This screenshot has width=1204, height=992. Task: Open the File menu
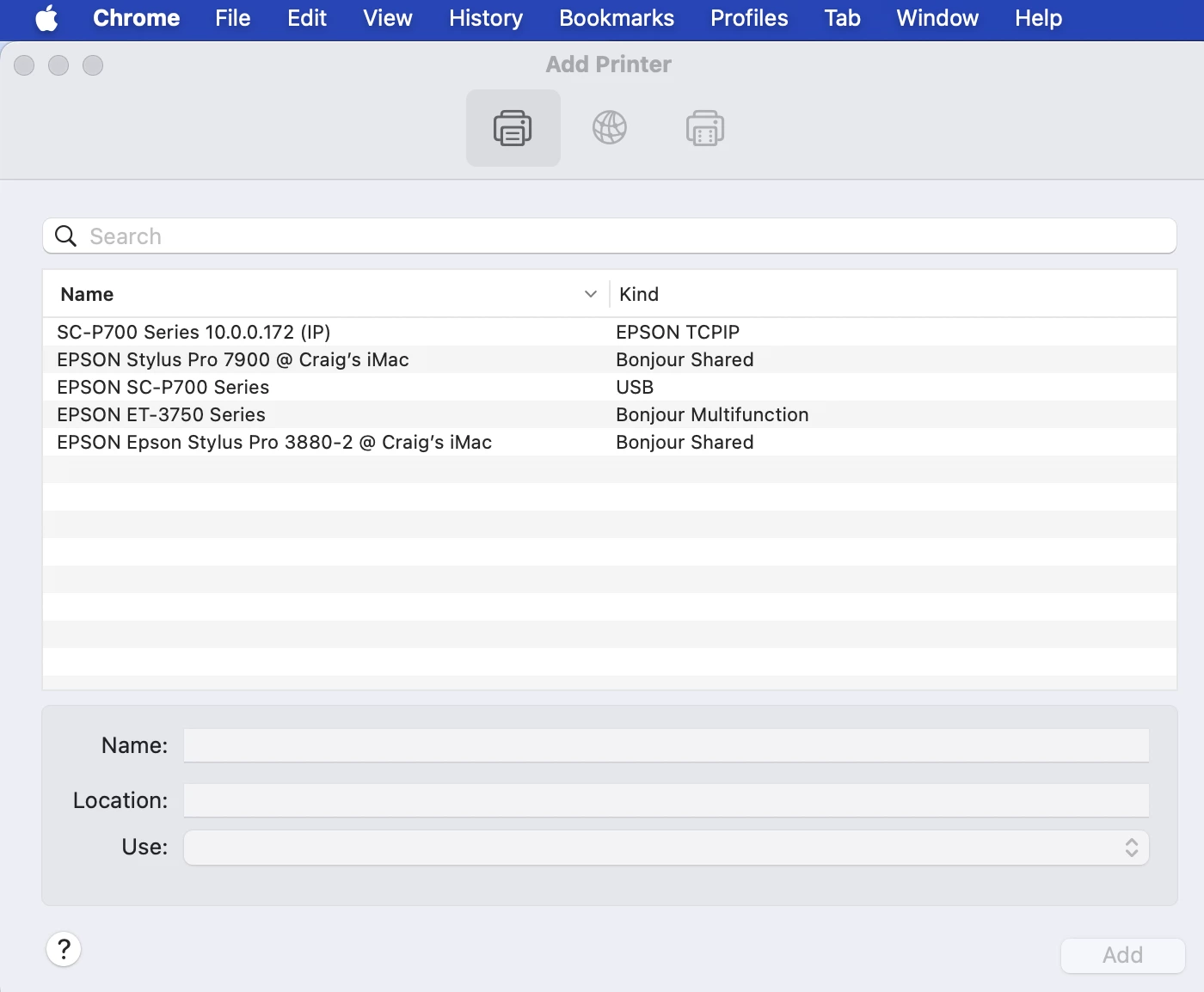pyautogui.click(x=233, y=18)
